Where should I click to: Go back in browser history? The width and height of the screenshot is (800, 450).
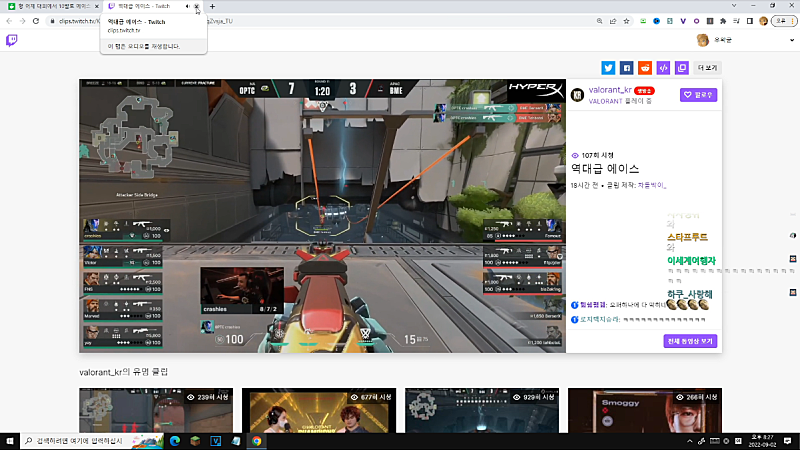click(x=9, y=21)
